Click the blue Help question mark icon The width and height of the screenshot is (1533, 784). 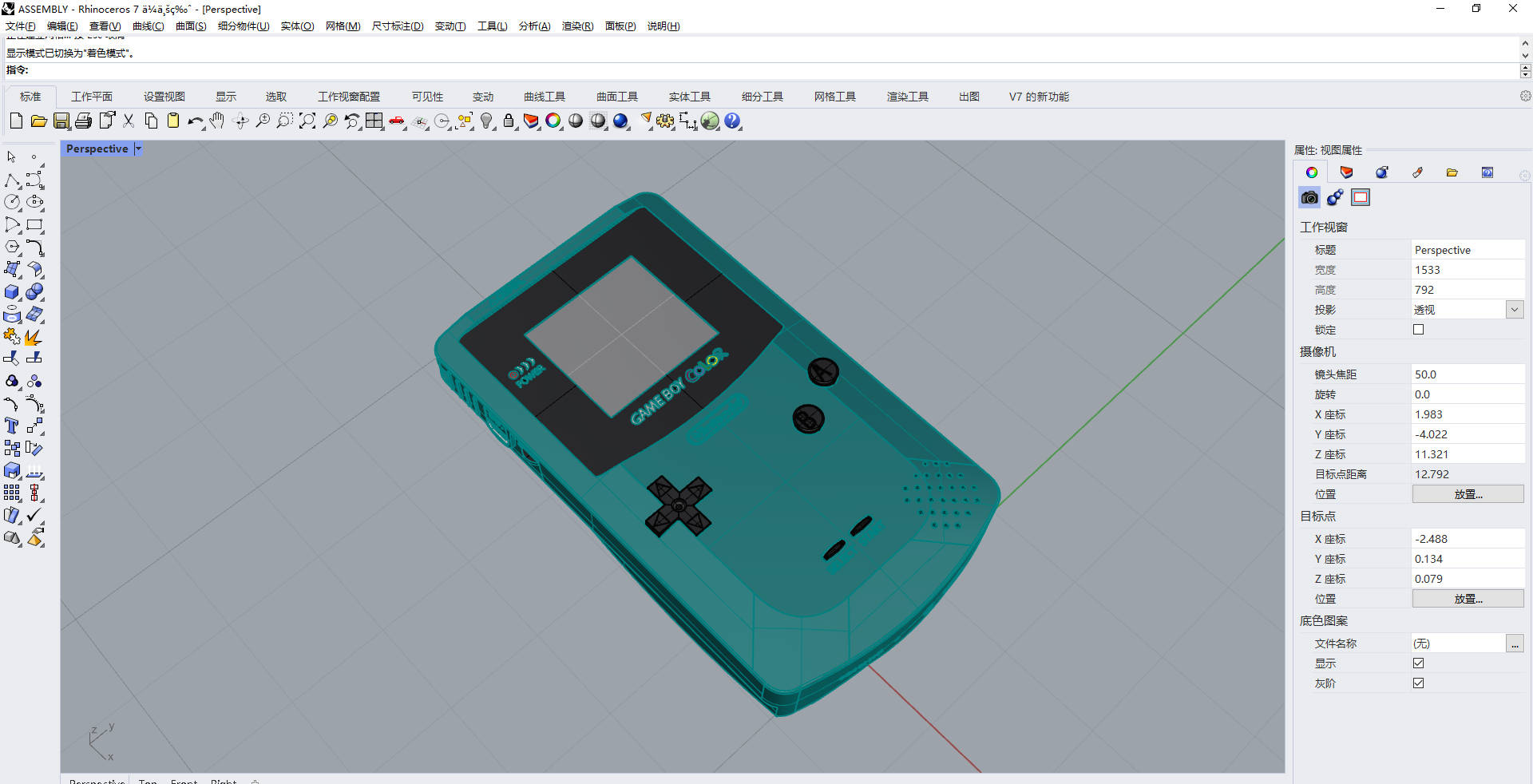[x=732, y=121]
